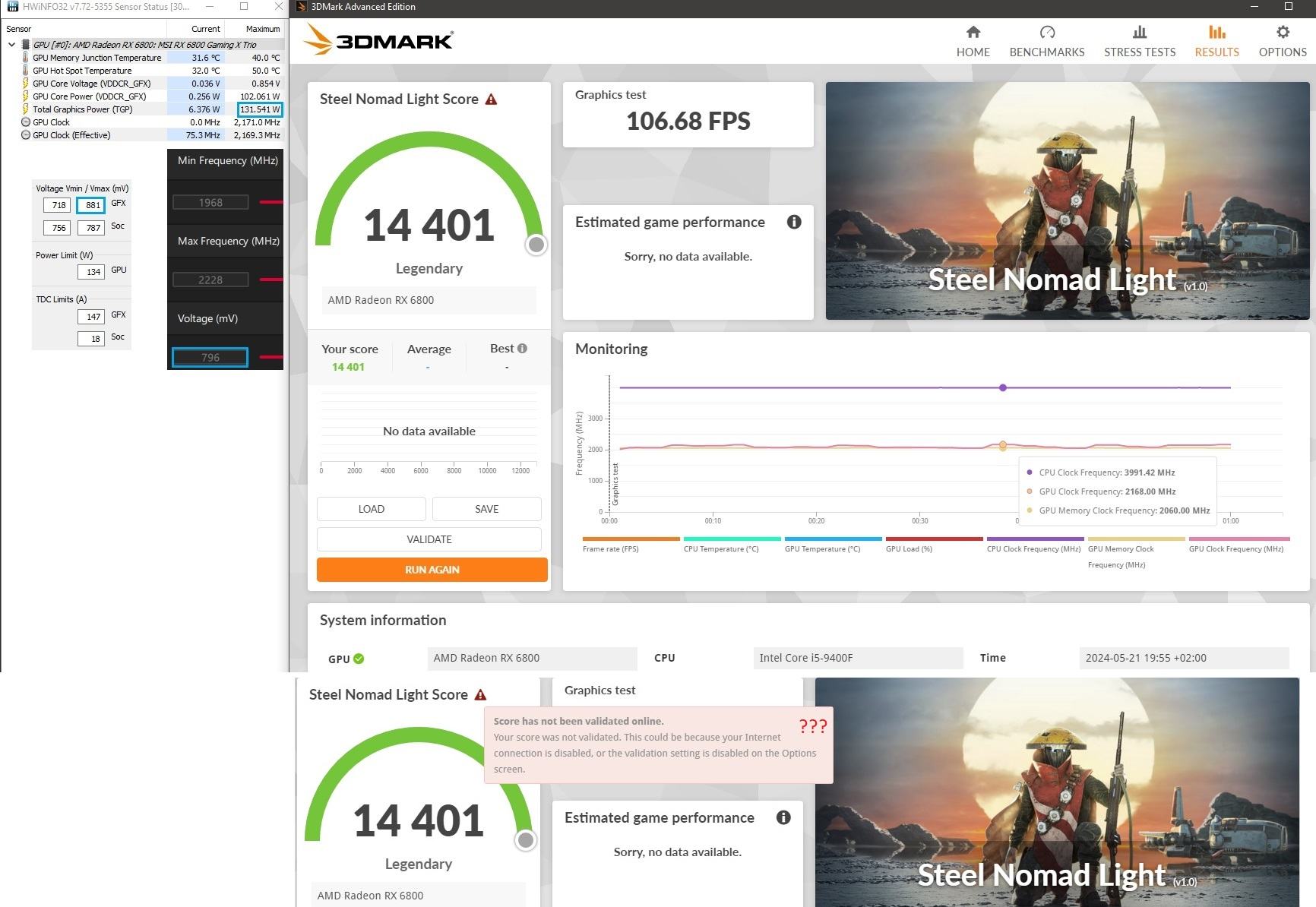The width and height of the screenshot is (1316, 907).
Task: Click the "2,169.3 MHz" maximum effective GPU Clock value
Action: 258,135
